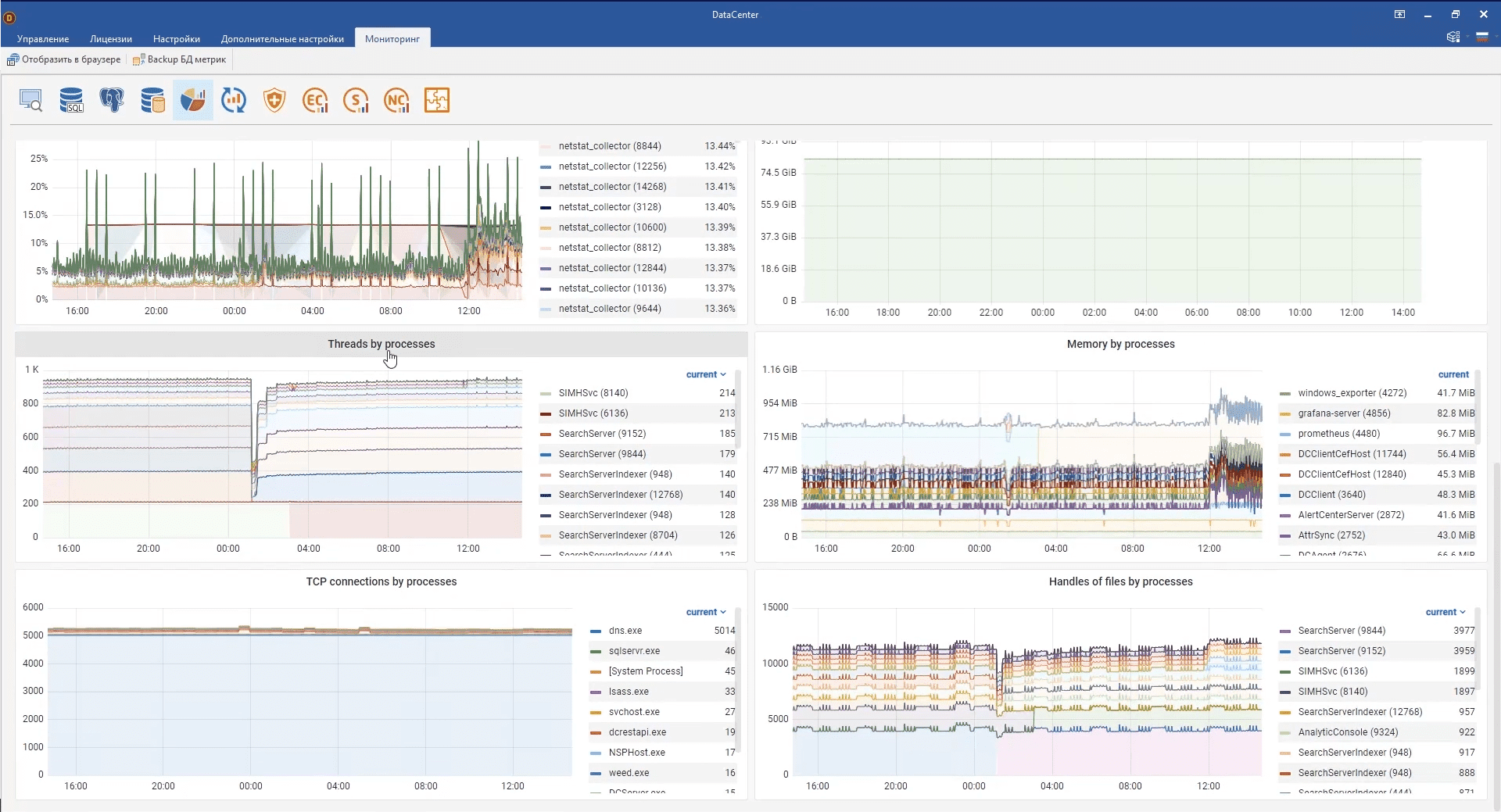Image resolution: width=1501 pixels, height=812 pixels.
Task: Open the NC statistics monitoring icon
Action: [x=396, y=100]
